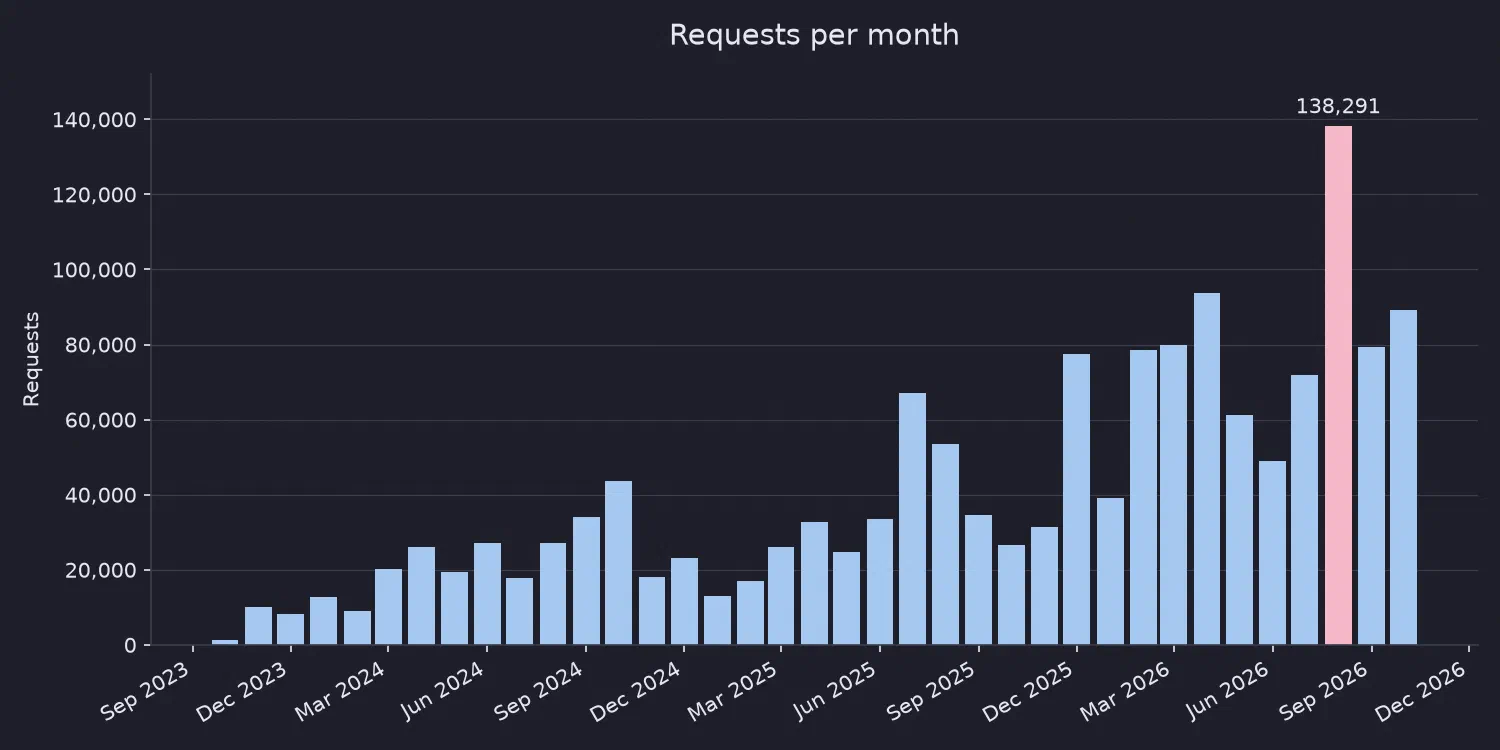The image size is (1500, 750).
Task: Click the tiny first bar, October 2023
Action: click(x=225, y=642)
